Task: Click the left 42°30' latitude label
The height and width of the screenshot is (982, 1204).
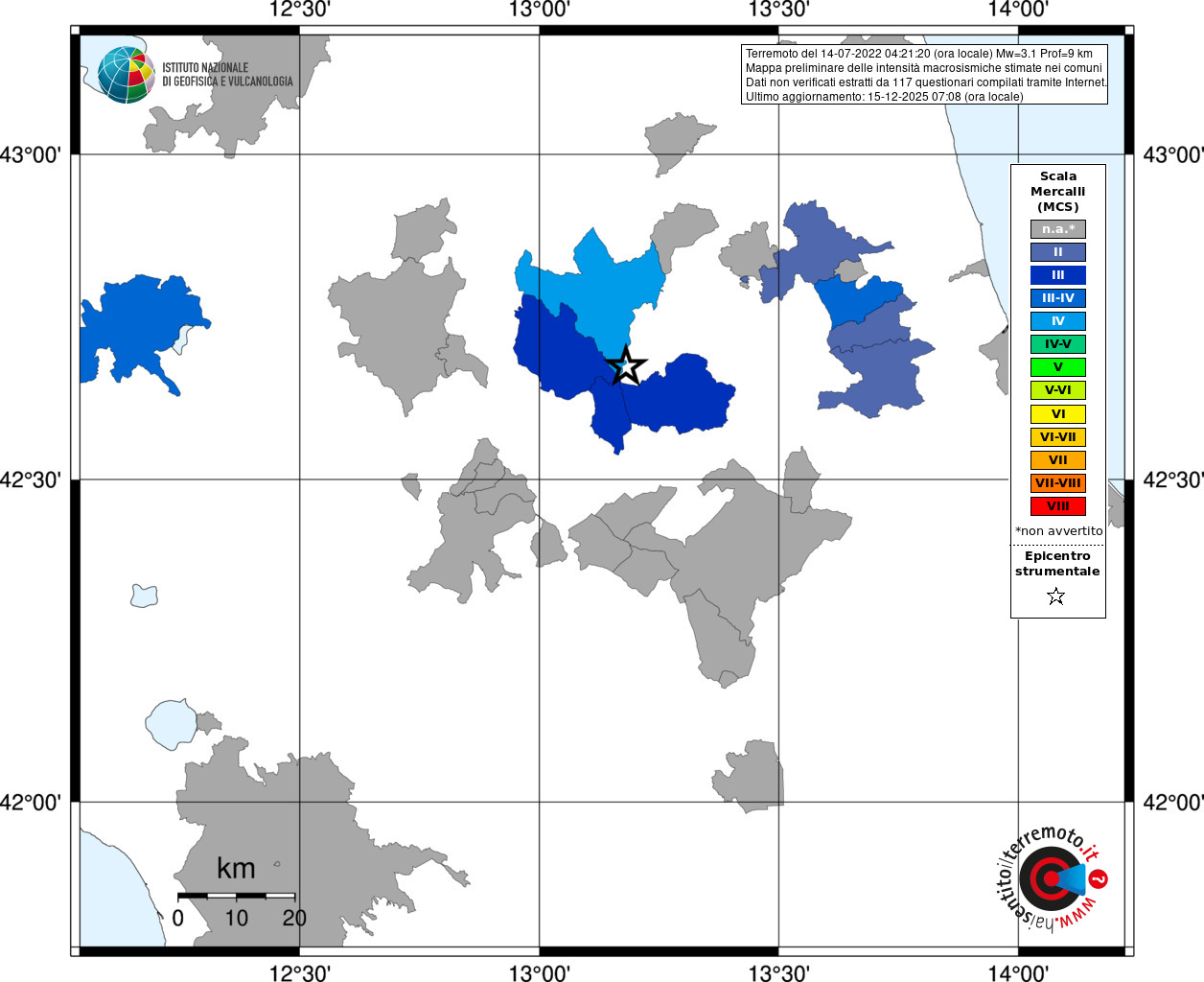Action: click(31, 479)
